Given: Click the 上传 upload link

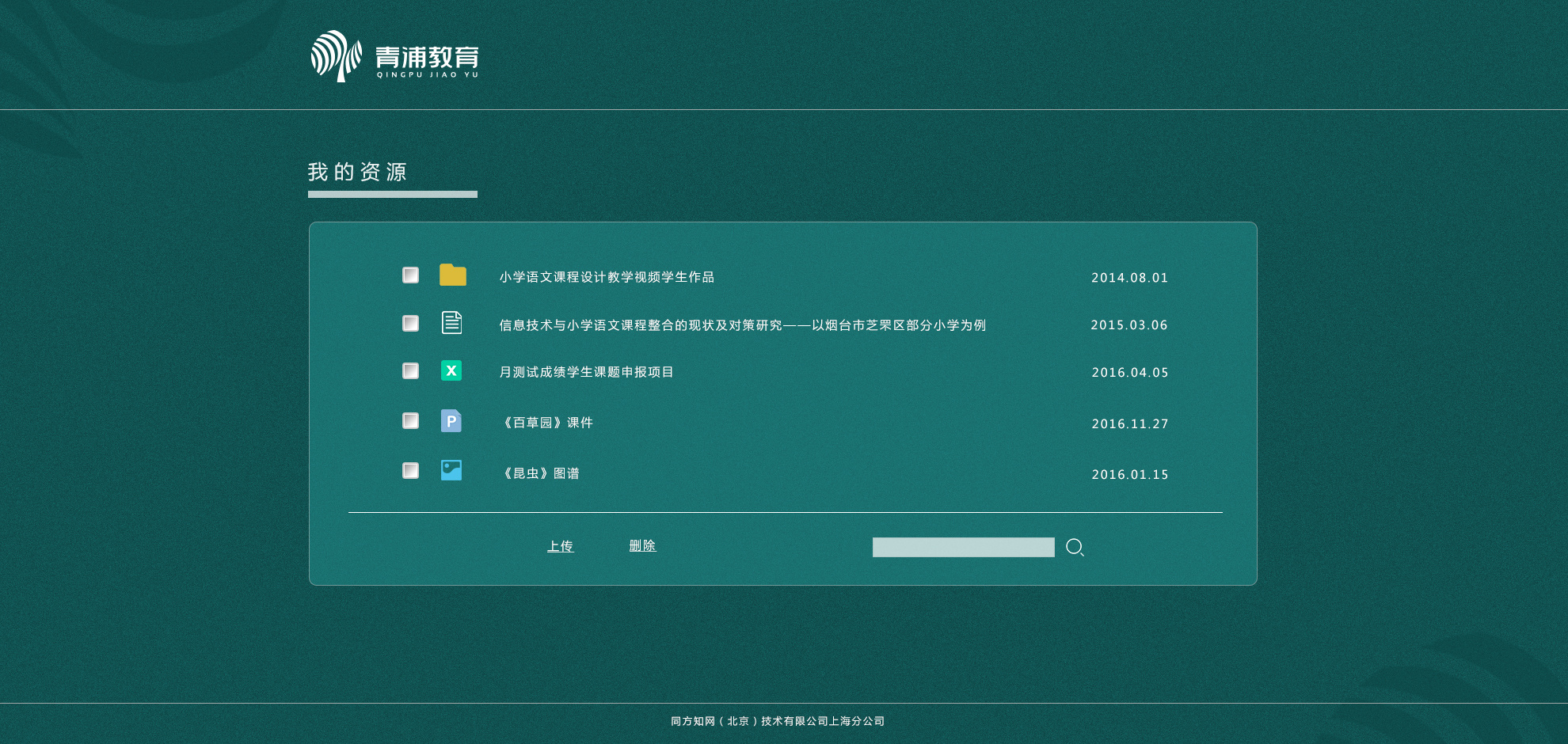Looking at the screenshot, I should coord(561,546).
